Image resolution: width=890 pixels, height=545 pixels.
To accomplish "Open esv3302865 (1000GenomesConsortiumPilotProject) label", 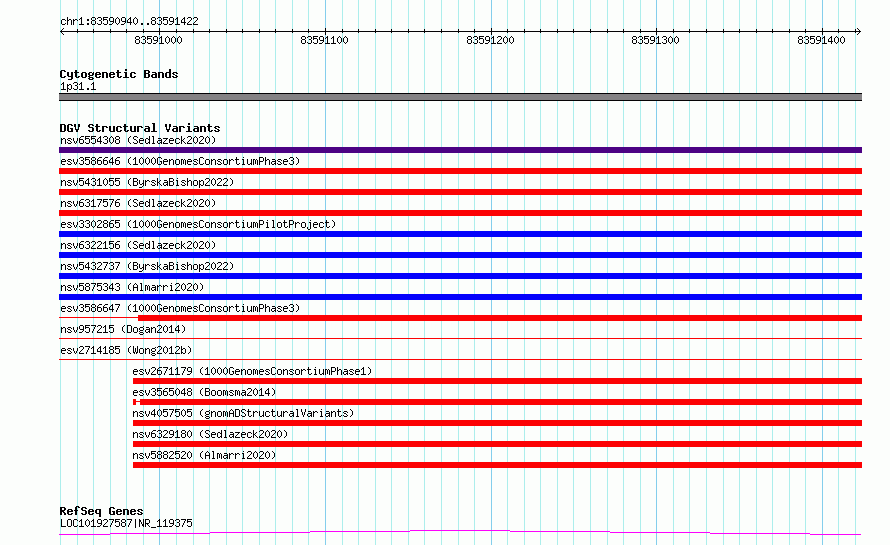I will 198,224.
